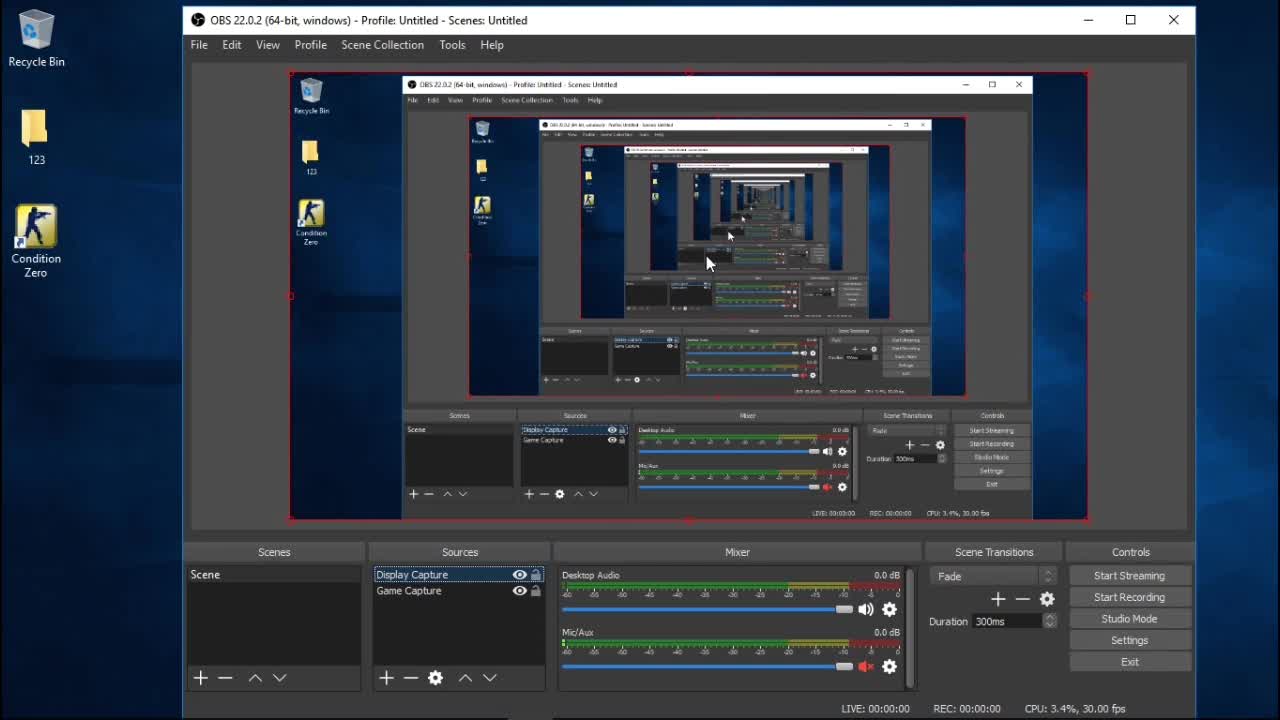Open transition properties gear icon
This screenshot has height=720, width=1280.
click(x=1047, y=599)
